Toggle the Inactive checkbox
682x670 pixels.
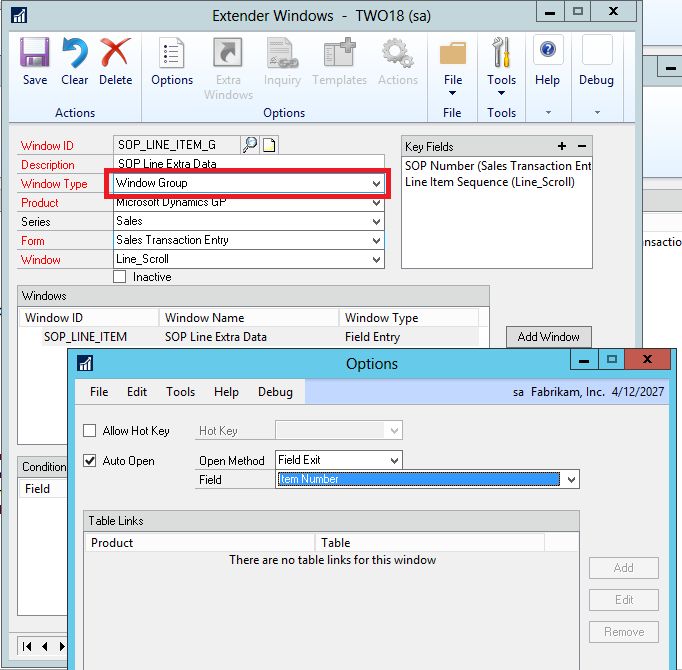click(119, 277)
